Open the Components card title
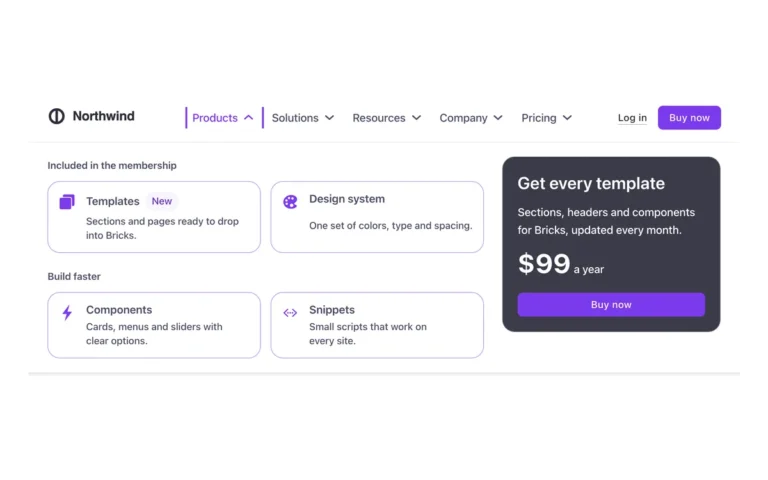The width and height of the screenshot is (768, 480). pyautogui.click(x=119, y=310)
